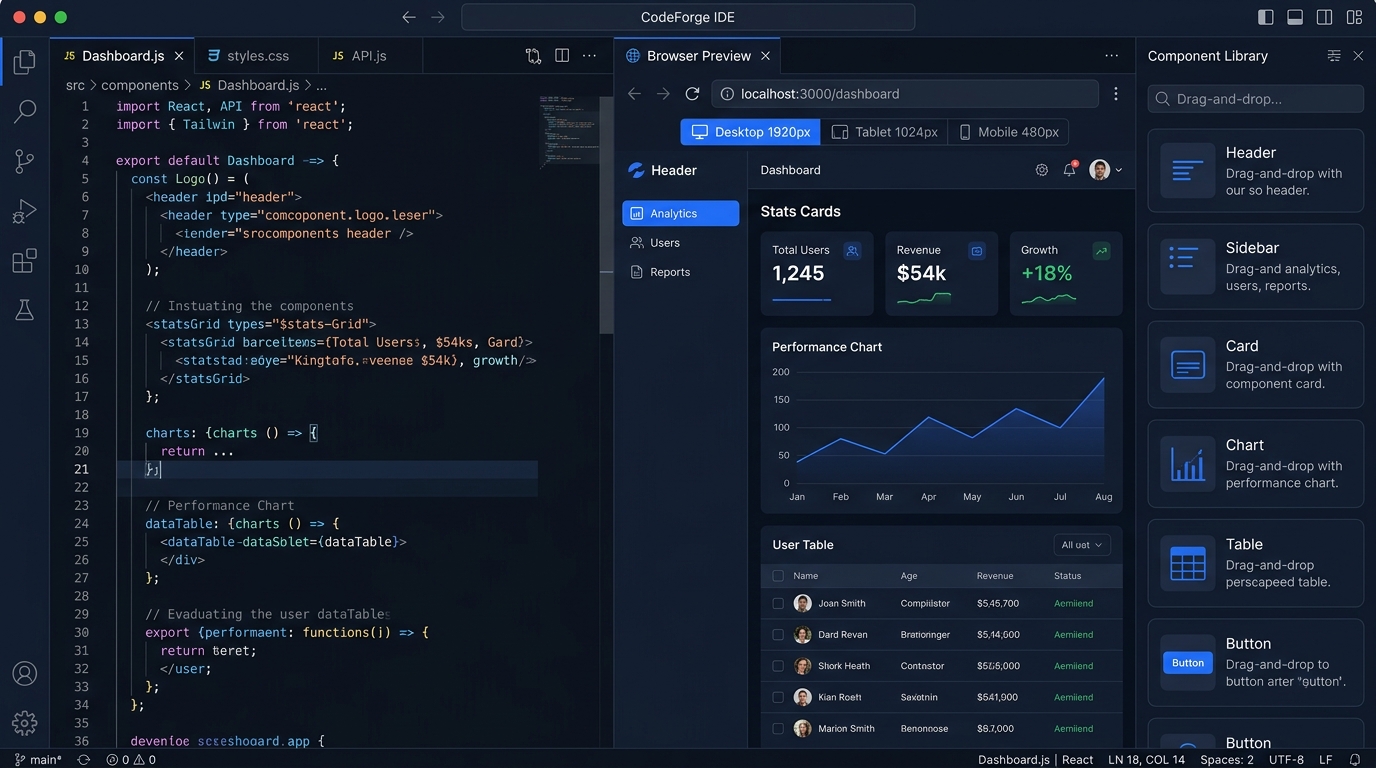
Task: Open the Manage gear icon in activity bar
Action: 24,722
